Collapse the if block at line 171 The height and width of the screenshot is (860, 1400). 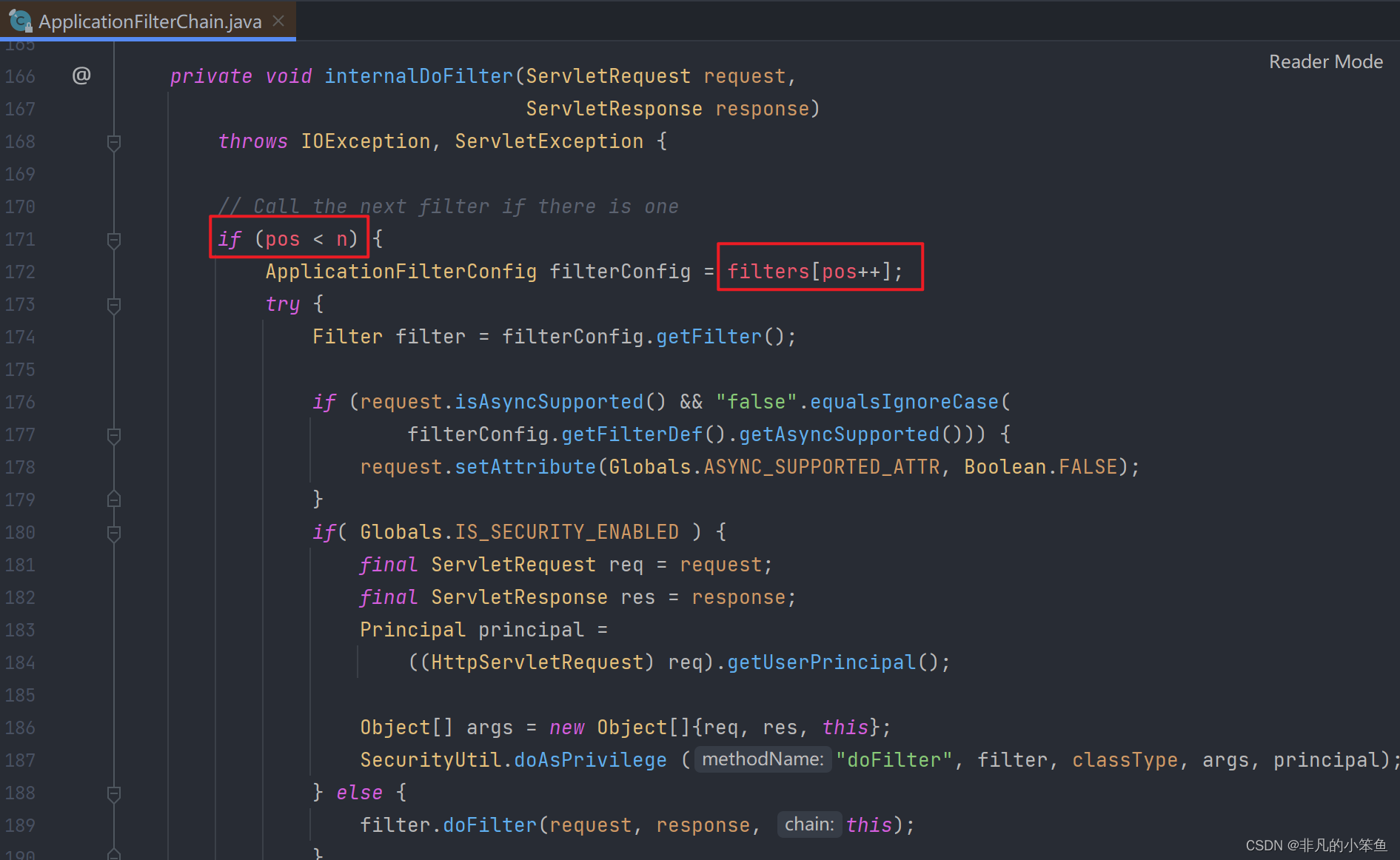pyautogui.click(x=114, y=240)
